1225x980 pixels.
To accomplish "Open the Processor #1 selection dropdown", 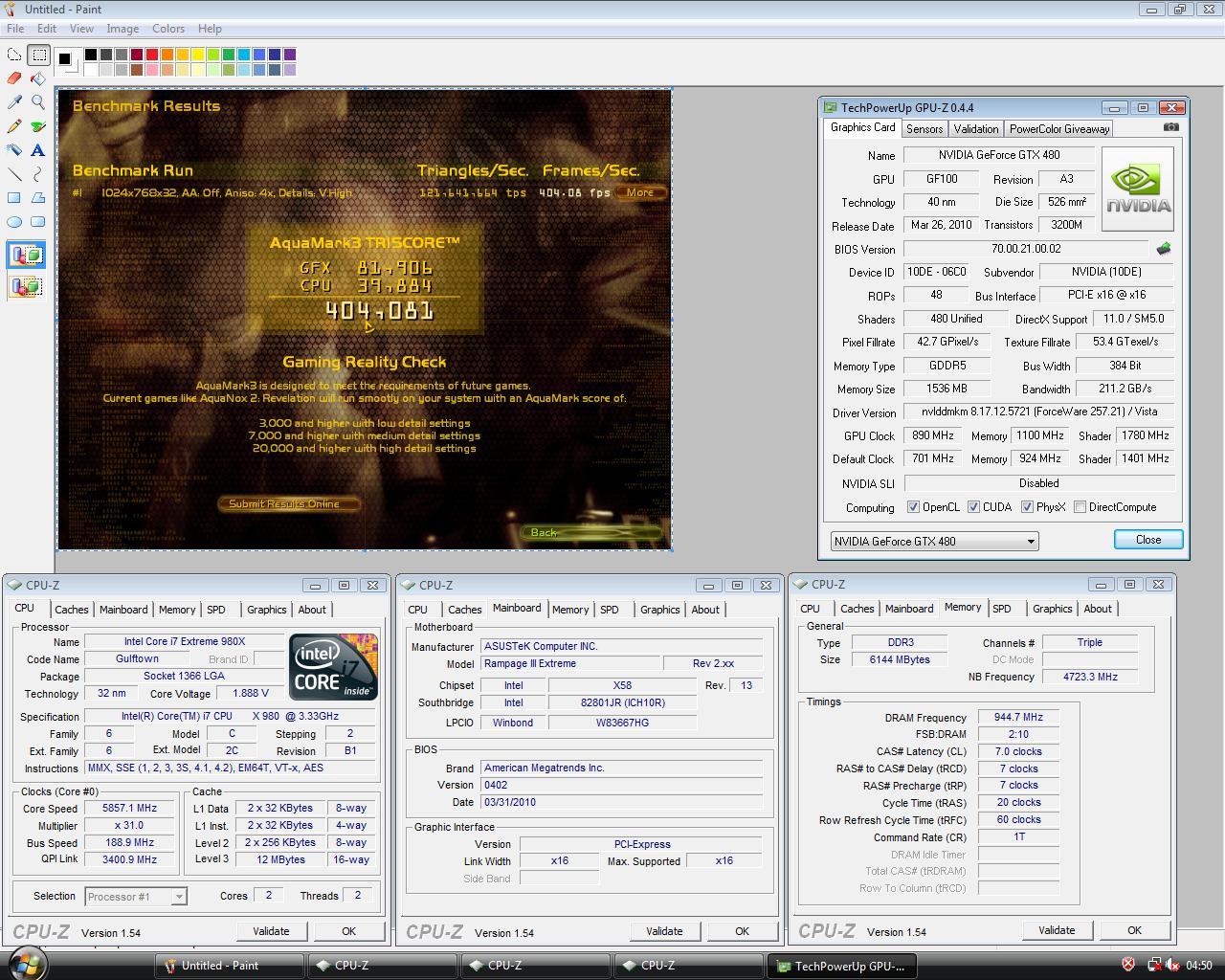I will click(135, 897).
